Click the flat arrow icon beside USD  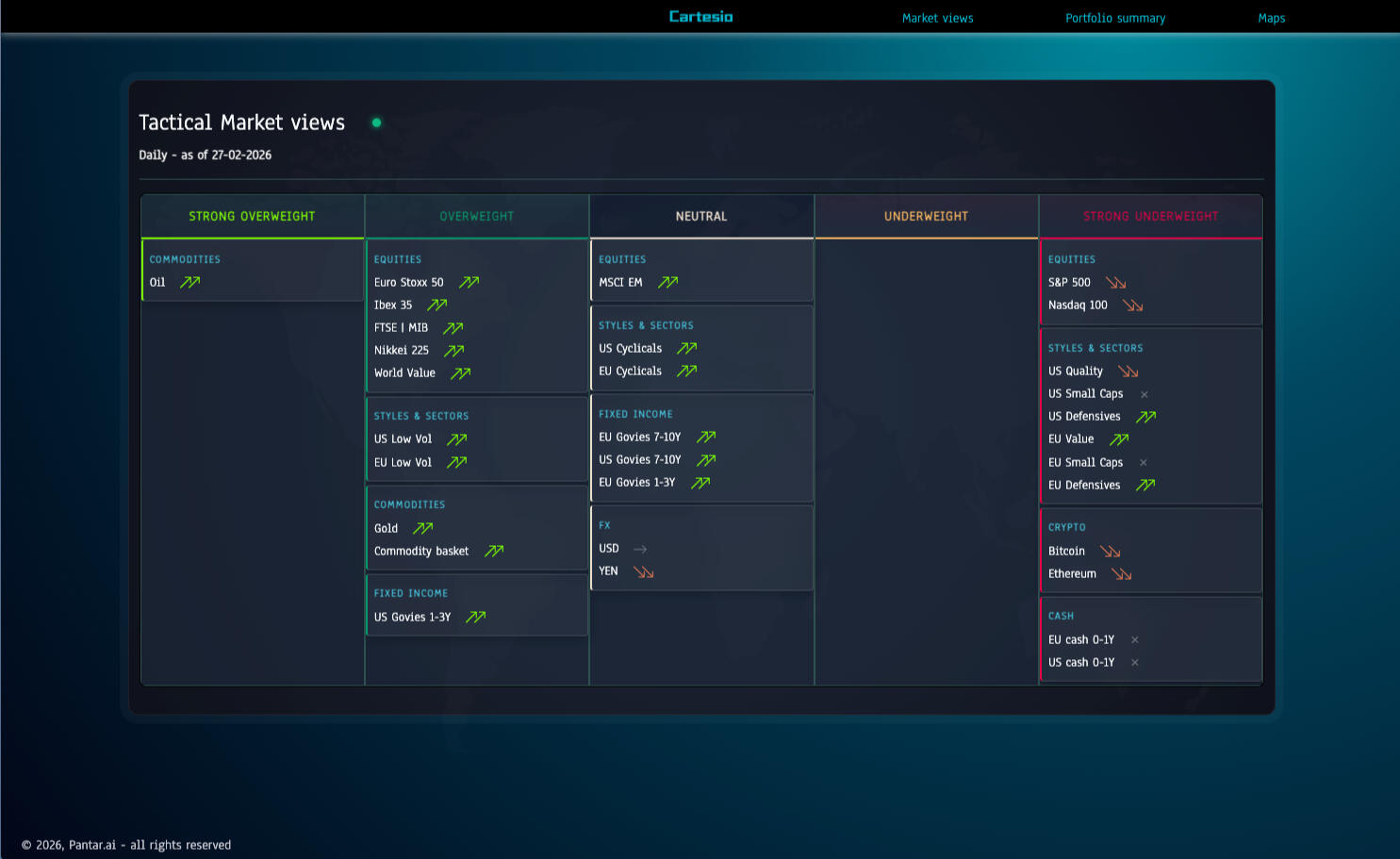[x=640, y=549]
